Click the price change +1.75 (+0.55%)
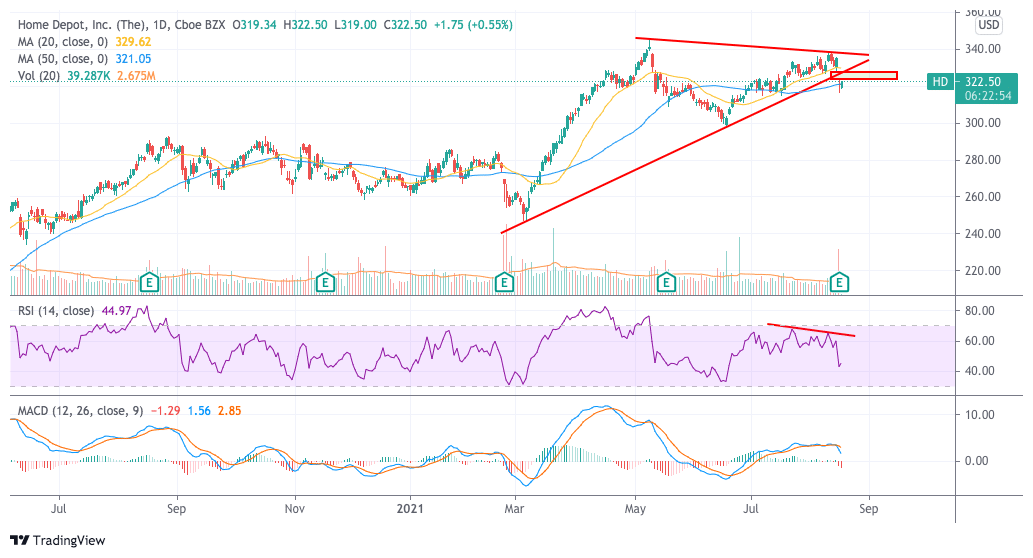Image resolution: width=1033 pixels, height=558 pixels. pyautogui.click(x=473, y=25)
